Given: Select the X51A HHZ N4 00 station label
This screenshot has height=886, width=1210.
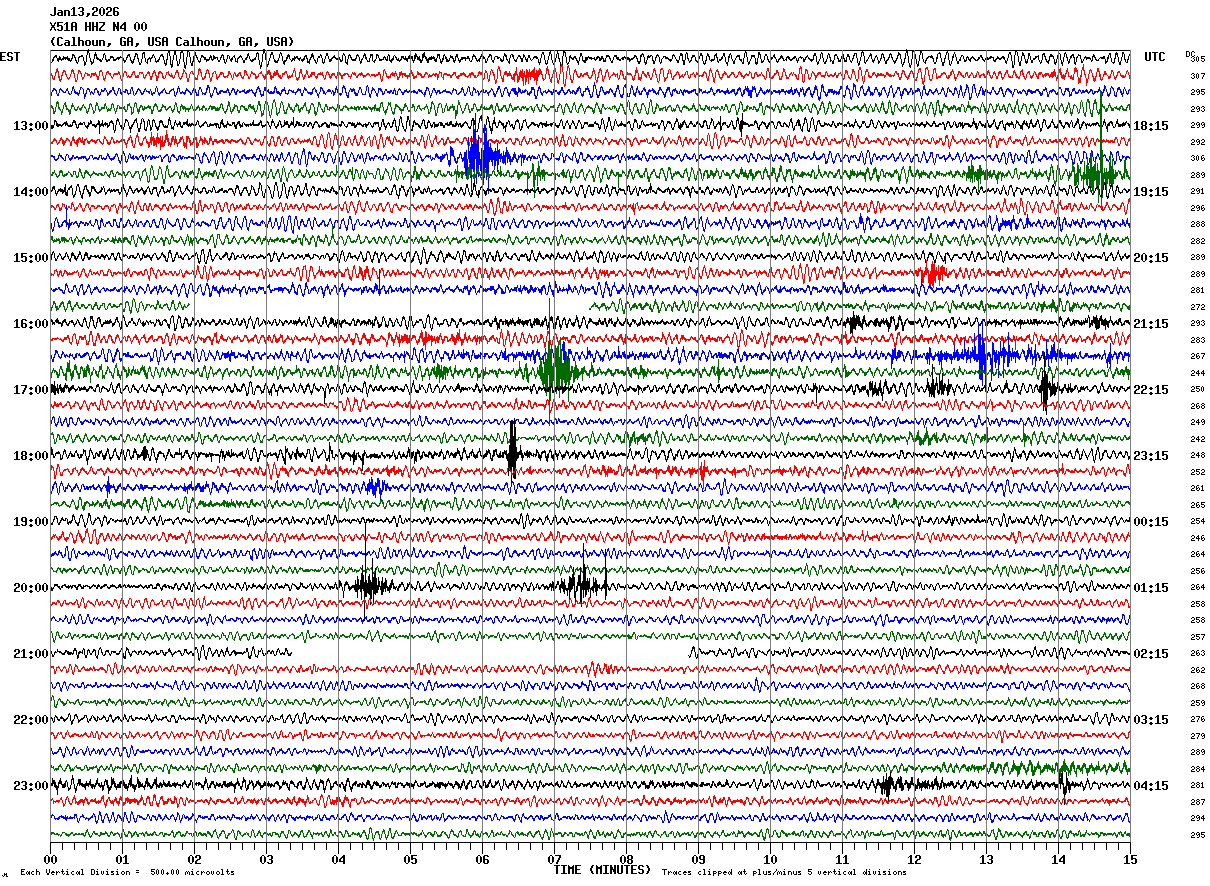Looking at the screenshot, I should [x=98, y=27].
